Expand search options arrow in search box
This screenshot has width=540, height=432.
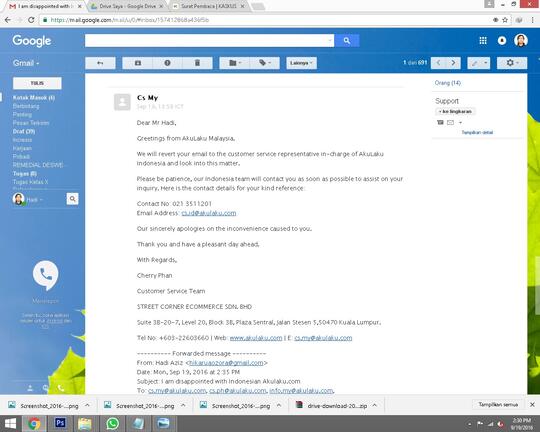[x=330, y=41]
